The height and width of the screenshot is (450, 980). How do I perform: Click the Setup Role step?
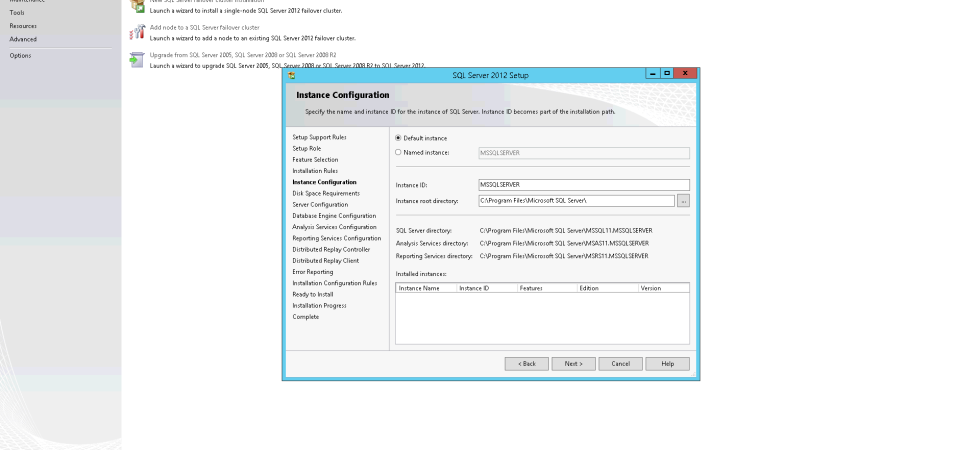[307, 148]
